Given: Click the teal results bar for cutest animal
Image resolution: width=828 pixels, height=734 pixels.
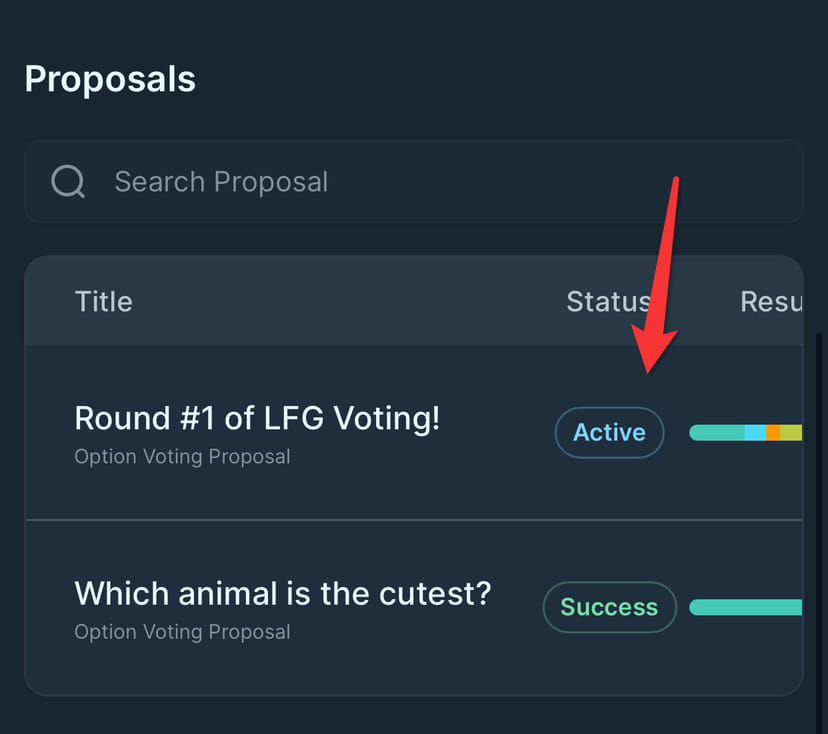Looking at the screenshot, I should 745,607.
